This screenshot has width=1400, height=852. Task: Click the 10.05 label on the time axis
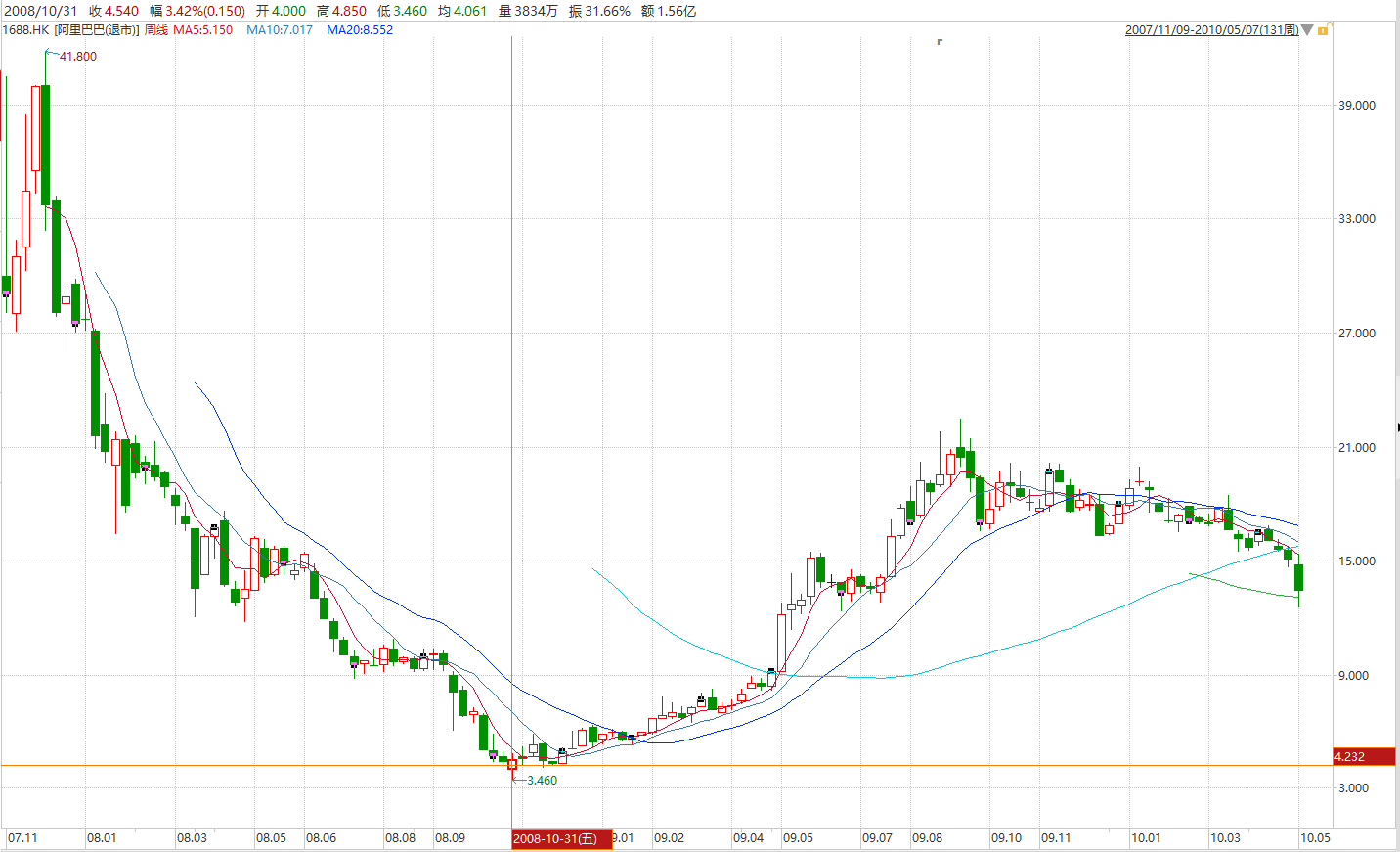click(1315, 838)
